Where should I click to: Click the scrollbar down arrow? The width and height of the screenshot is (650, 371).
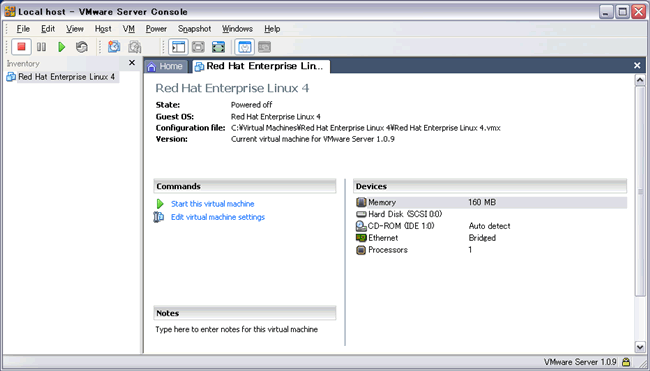point(640,347)
